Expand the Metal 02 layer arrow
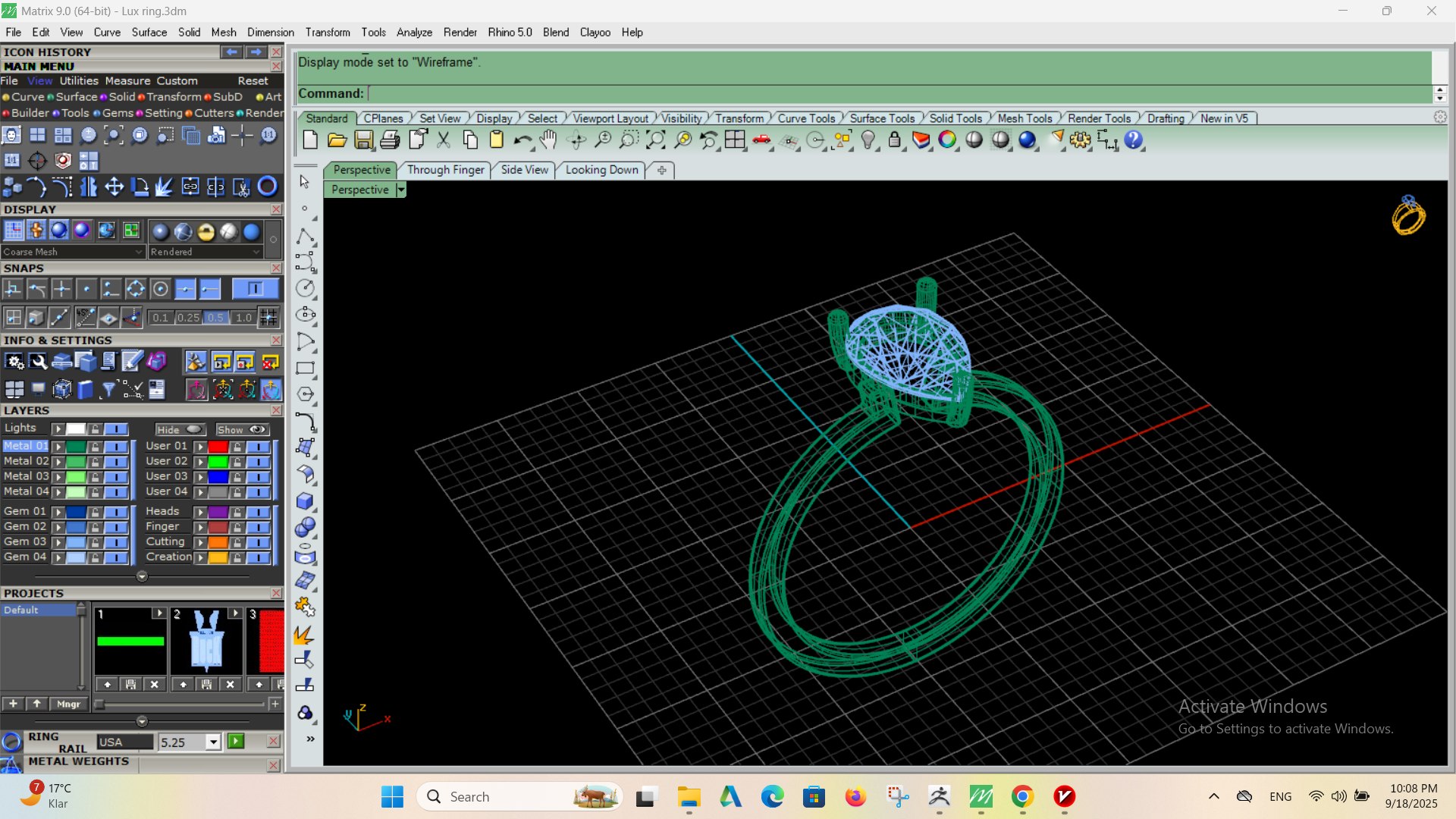Viewport: 1456px width, 819px height. click(58, 462)
